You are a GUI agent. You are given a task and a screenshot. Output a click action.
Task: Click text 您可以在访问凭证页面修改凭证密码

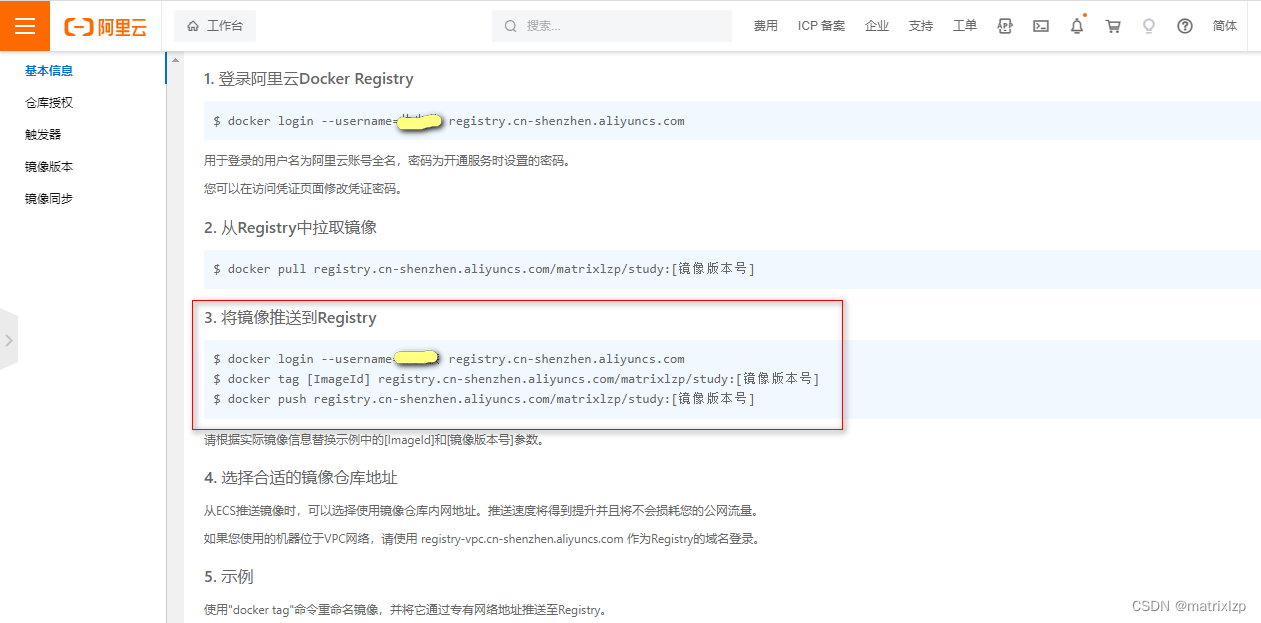(x=303, y=189)
